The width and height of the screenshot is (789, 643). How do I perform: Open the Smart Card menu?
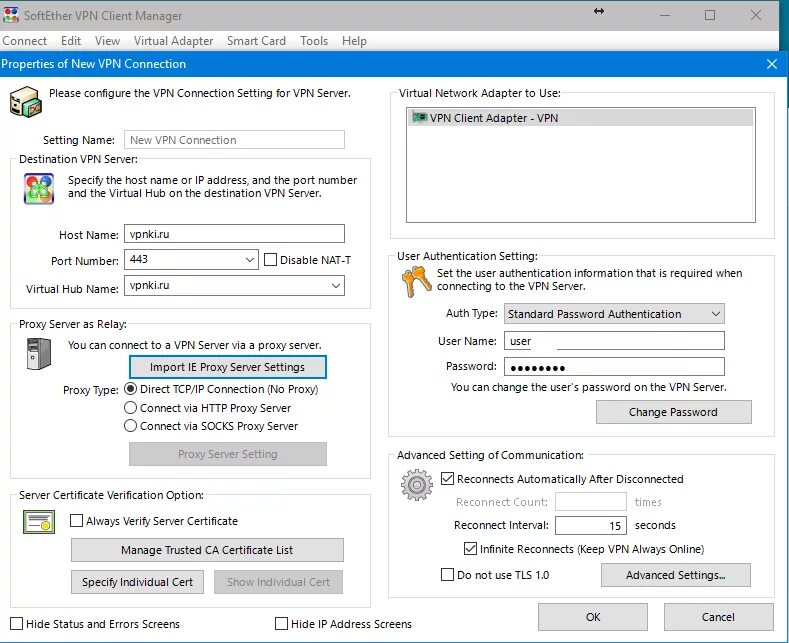coord(256,41)
